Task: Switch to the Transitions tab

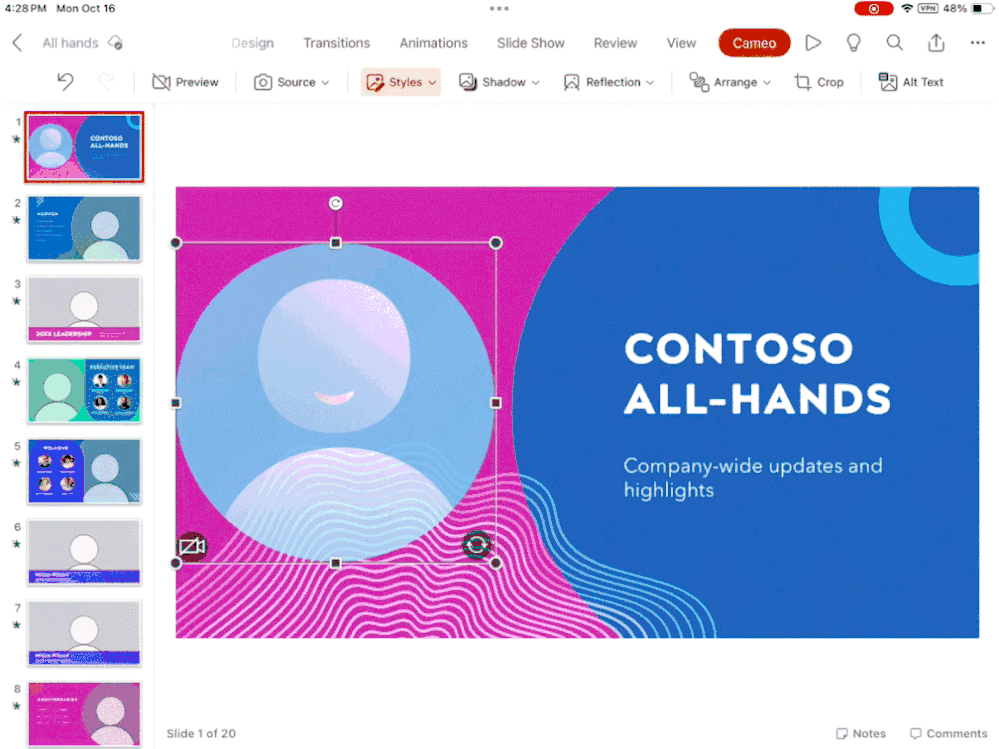Action: point(336,43)
